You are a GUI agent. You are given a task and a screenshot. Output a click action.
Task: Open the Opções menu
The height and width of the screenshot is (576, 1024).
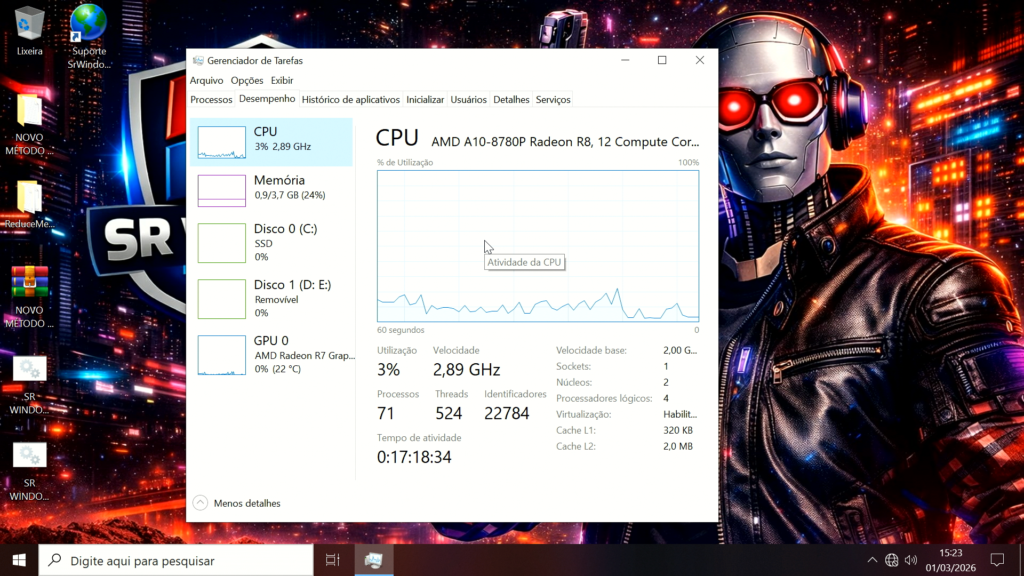pos(246,80)
